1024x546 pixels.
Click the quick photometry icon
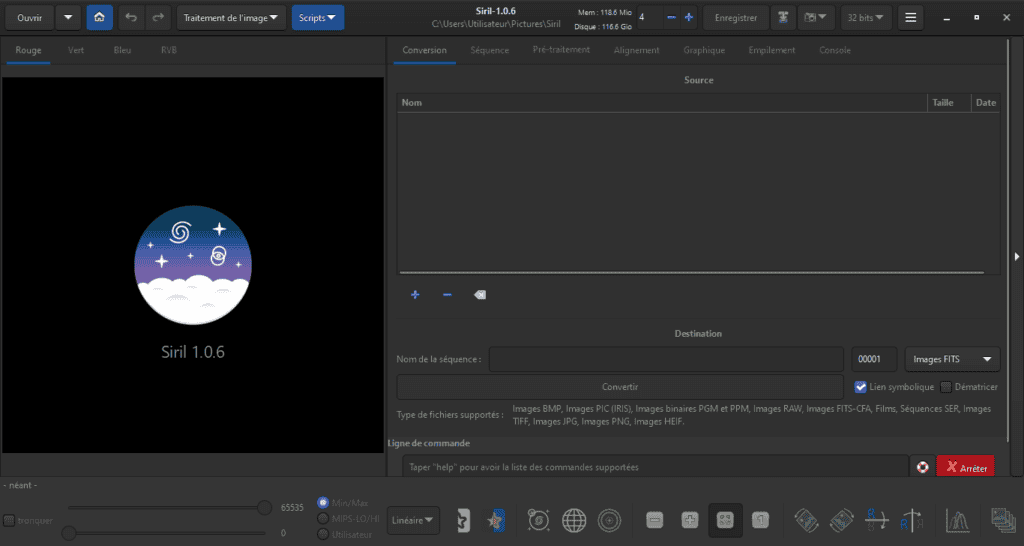463,521
